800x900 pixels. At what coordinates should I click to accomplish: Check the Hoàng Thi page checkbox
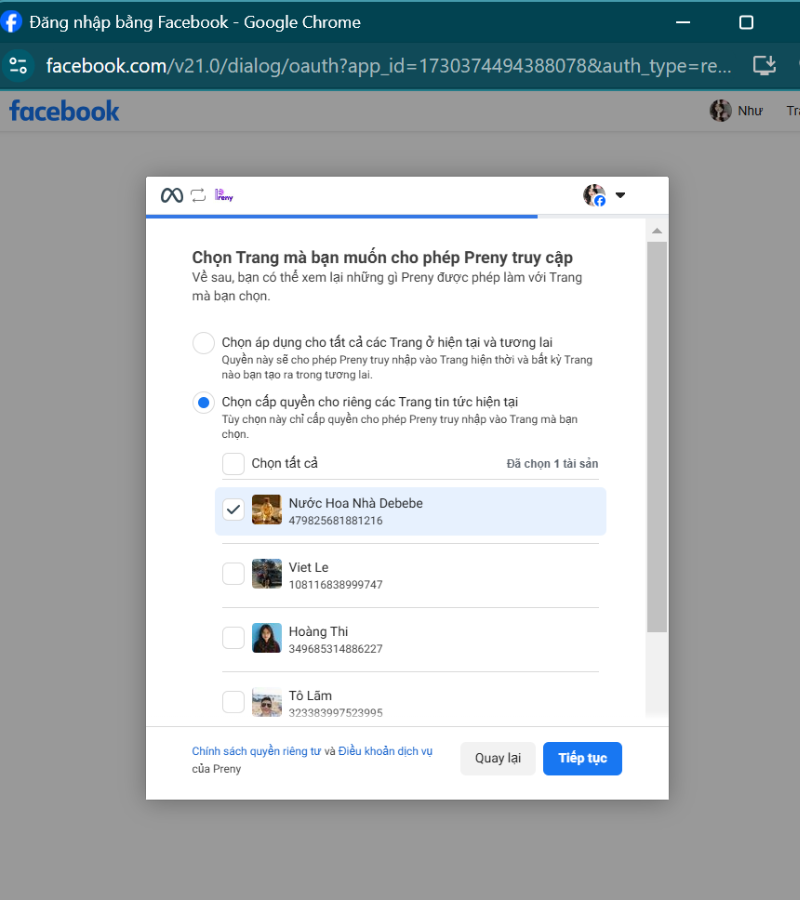233,638
